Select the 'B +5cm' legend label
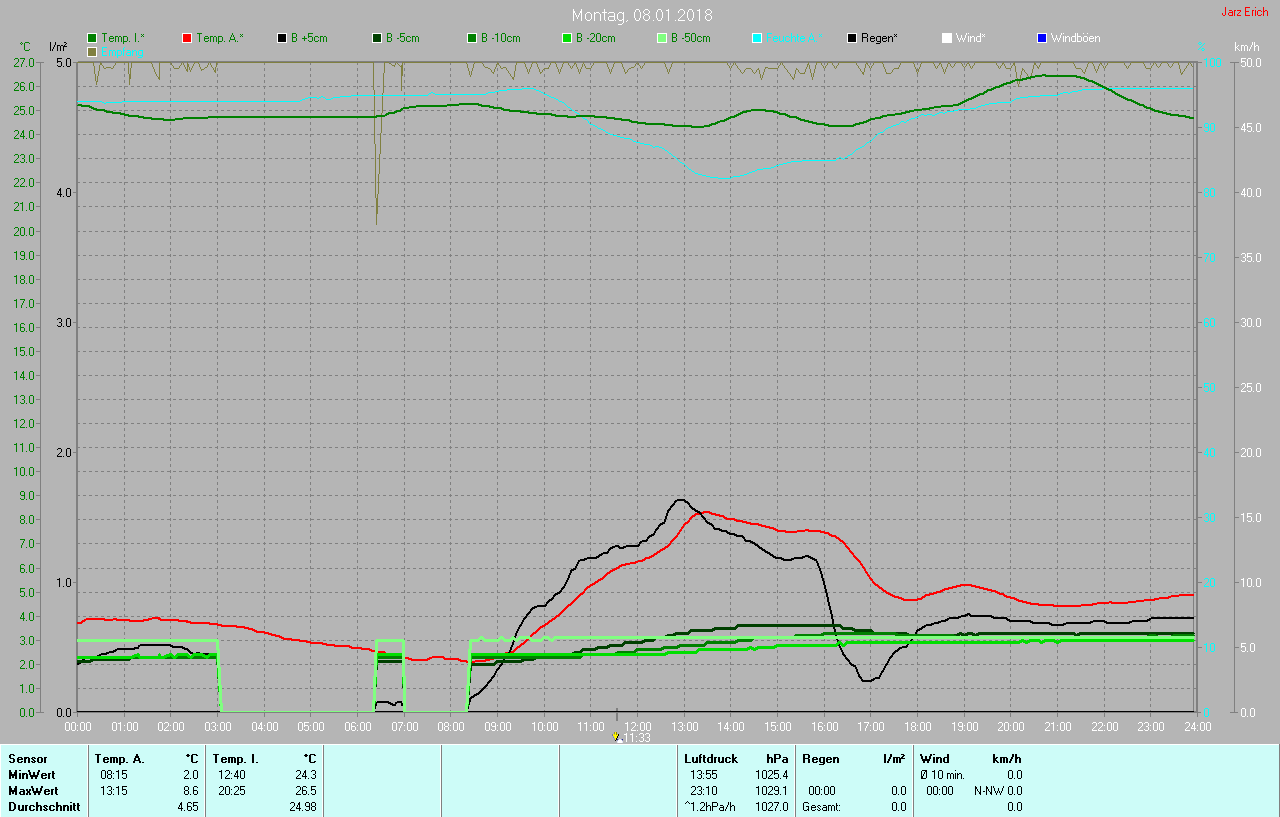 click(x=309, y=38)
